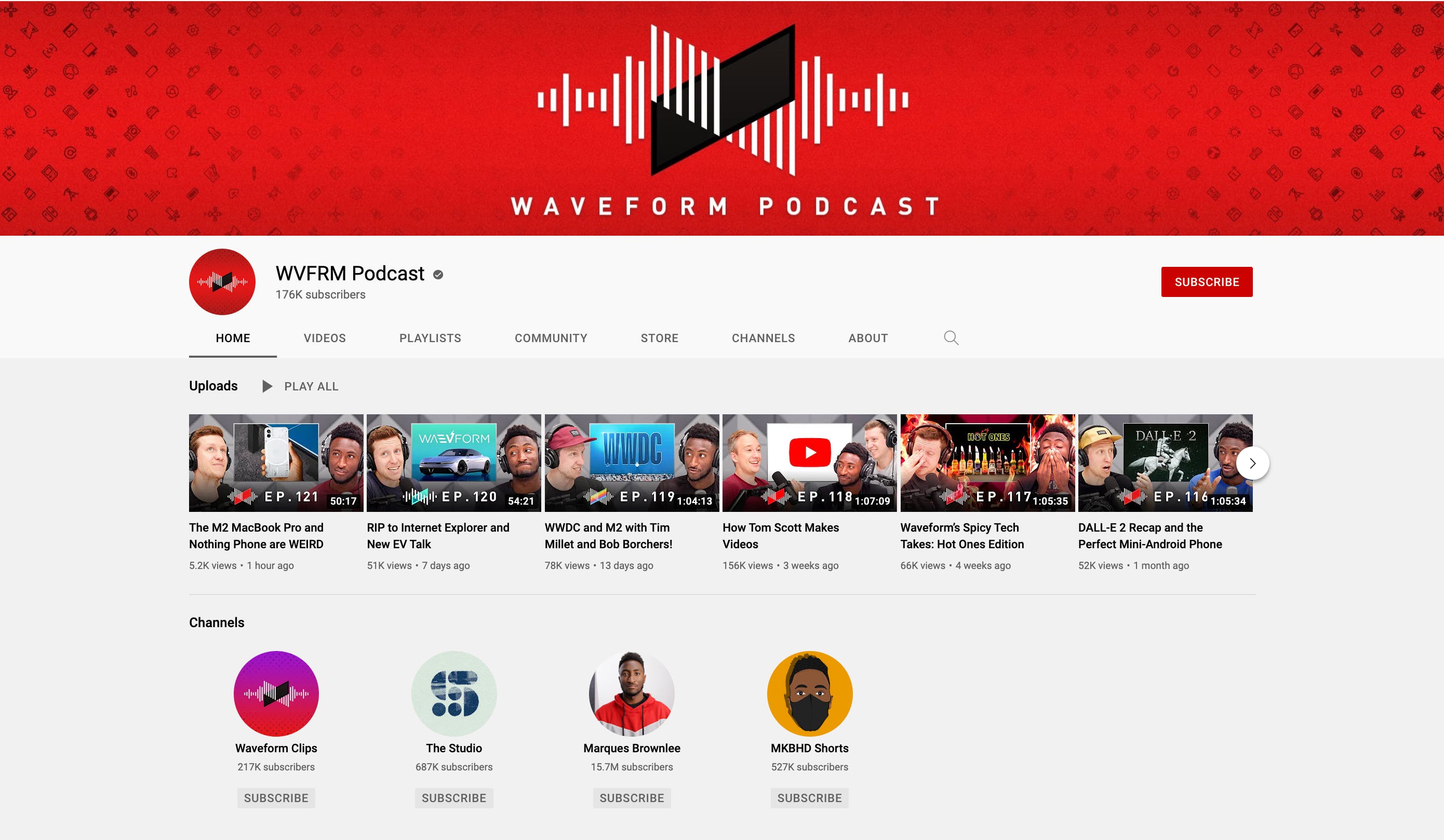1444x840 pixels.
Task: Navigate to the ABOUT page
Action: [x=867, y=338]
